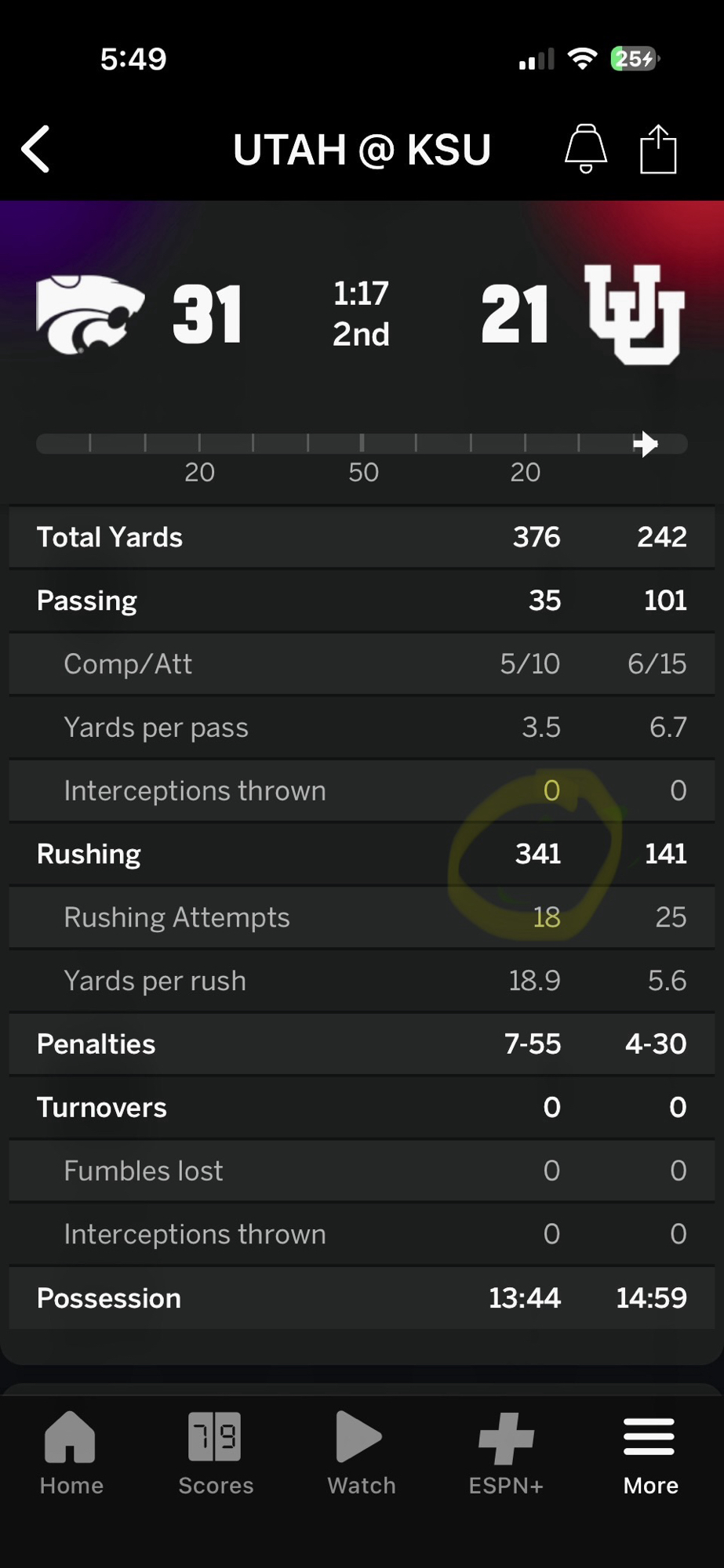
Task: Tap the Penalties stat row
Action: 362,1044
